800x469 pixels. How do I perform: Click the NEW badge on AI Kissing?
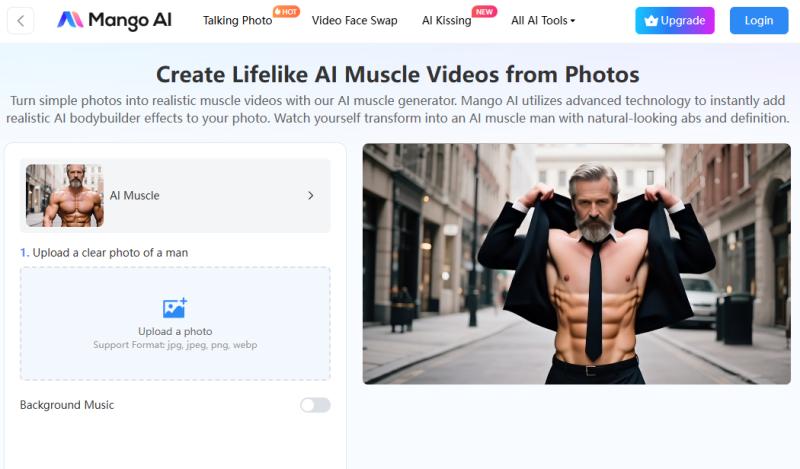pyautogui.click(x=485, y=12)
